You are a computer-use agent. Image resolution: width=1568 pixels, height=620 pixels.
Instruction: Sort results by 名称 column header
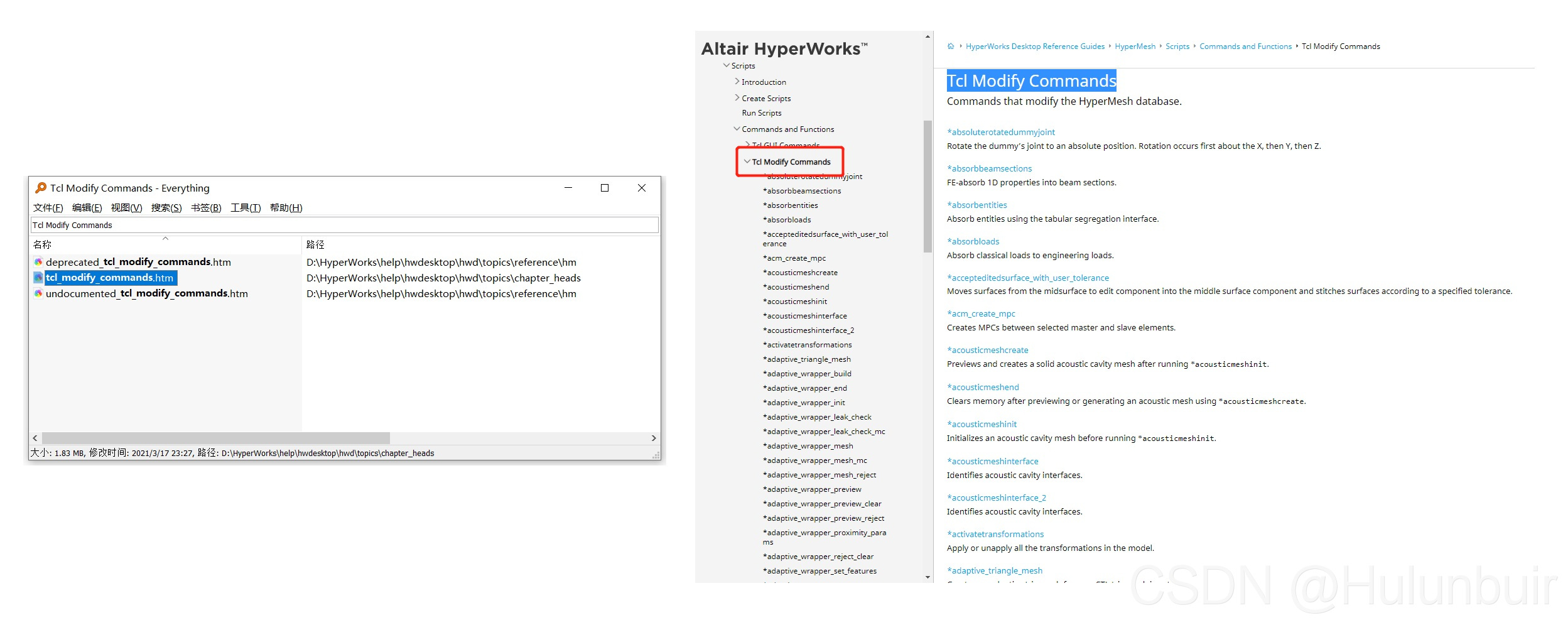(x=42, y=244)
